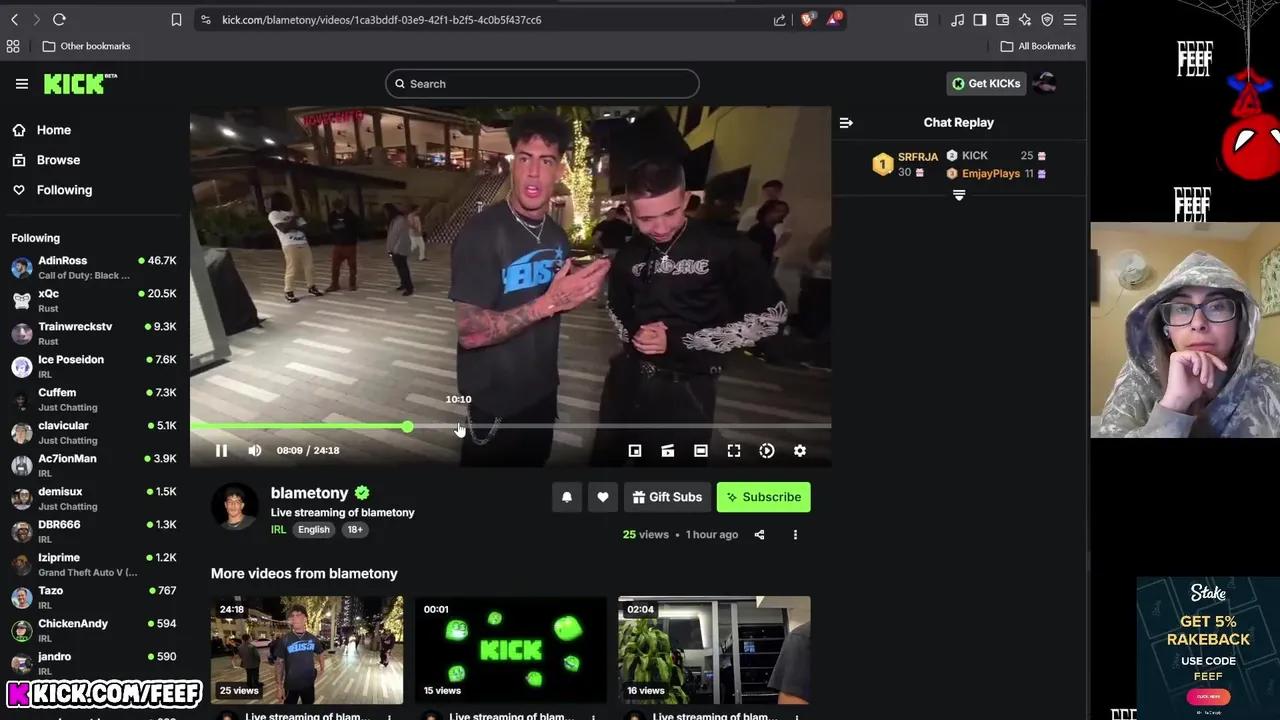Enter fullscreen video mode
The image size is (1280, 720).
pos(734,451)
